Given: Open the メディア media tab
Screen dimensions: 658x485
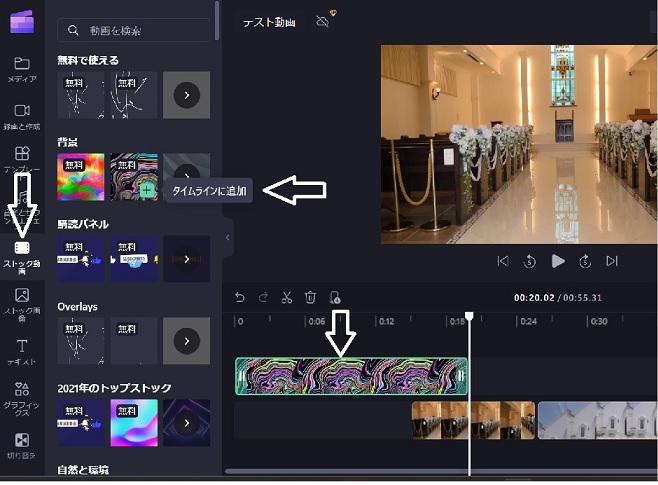Looking at the screenshot, I should (x=22, y=69).
